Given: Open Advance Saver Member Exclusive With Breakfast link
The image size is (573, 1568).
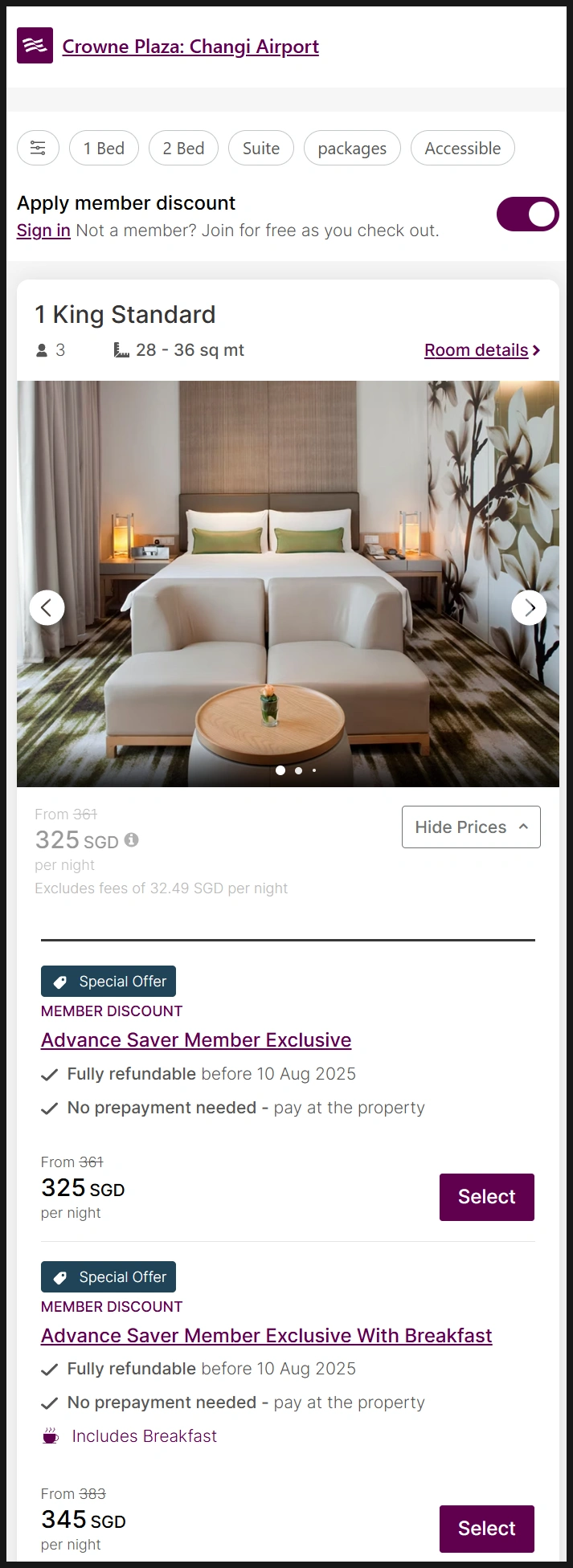Looking at the screenshot, I should [266, 1335].
